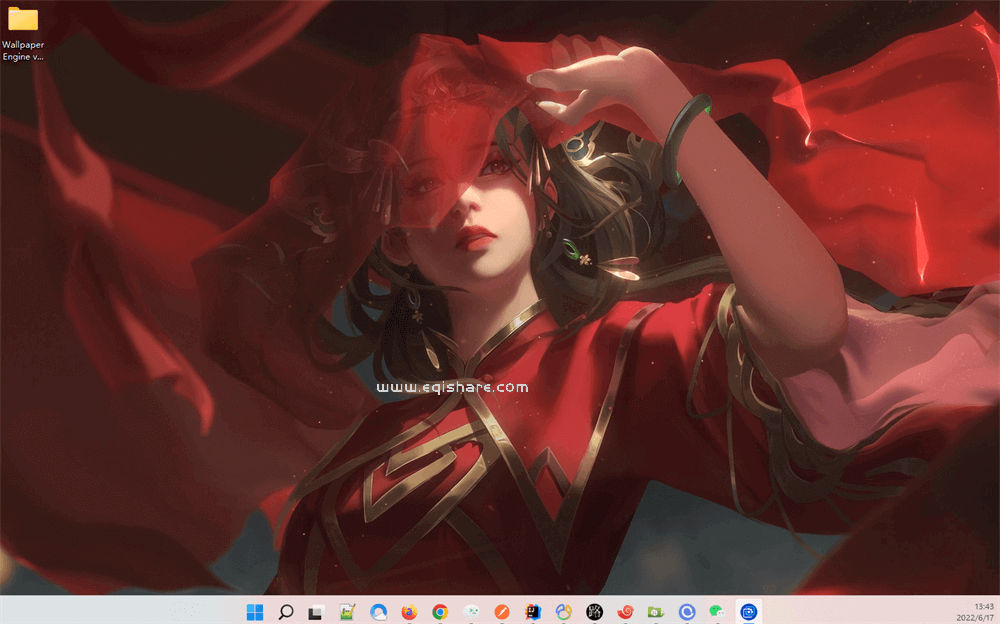Click the Windows Start button
Screen dimensions: 1000x624
pos(256,610)
